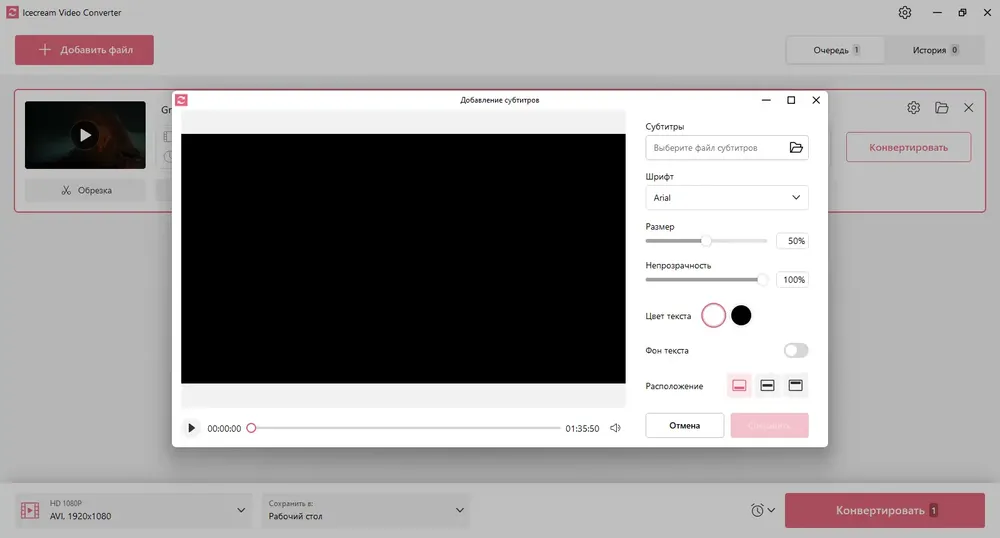1000x538 pixels.
Task: Switch to the История tab
Action: coord(934,50)
